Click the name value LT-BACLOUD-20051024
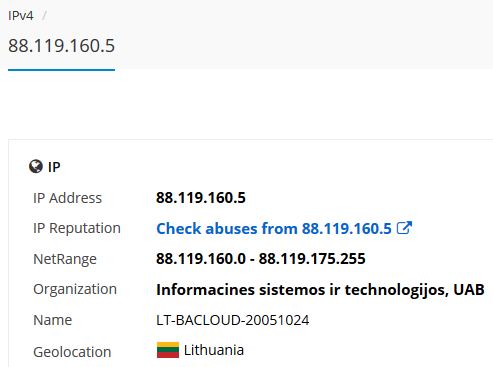Viewport: 493px width, 367px height. point(233,320)
